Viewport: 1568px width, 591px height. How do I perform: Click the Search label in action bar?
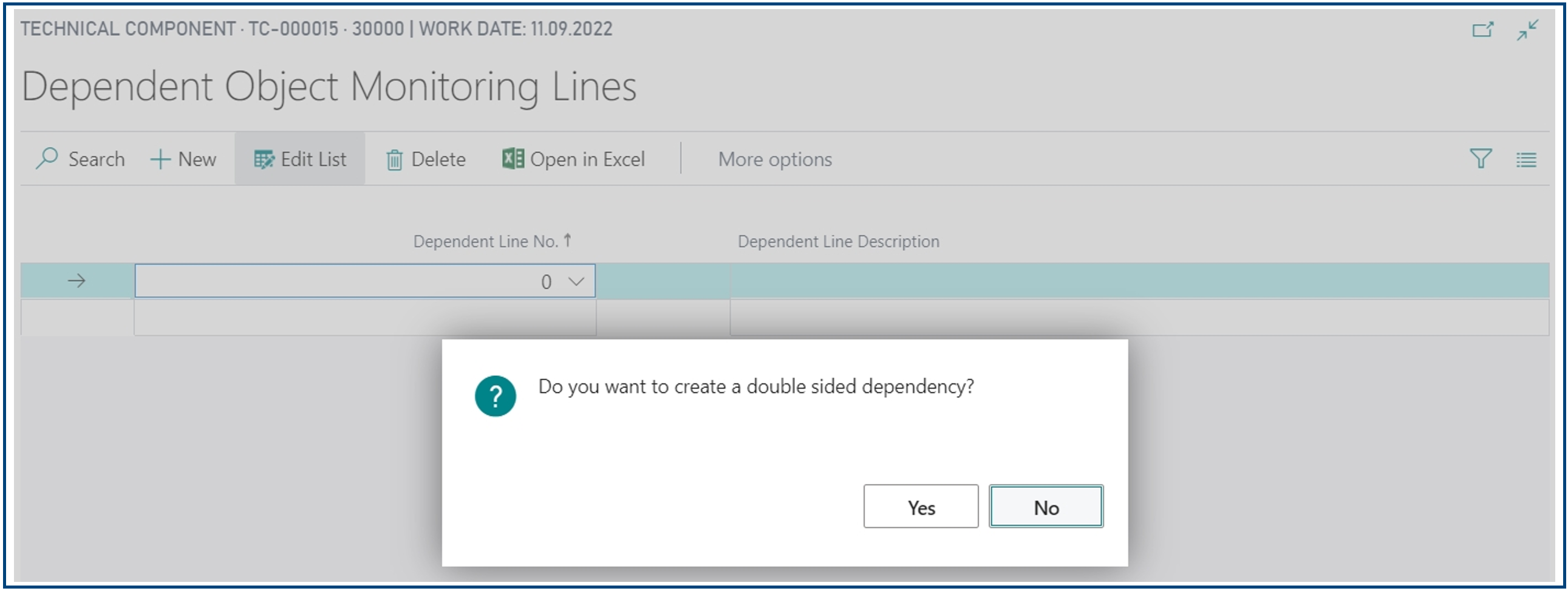tap(97, 160)
